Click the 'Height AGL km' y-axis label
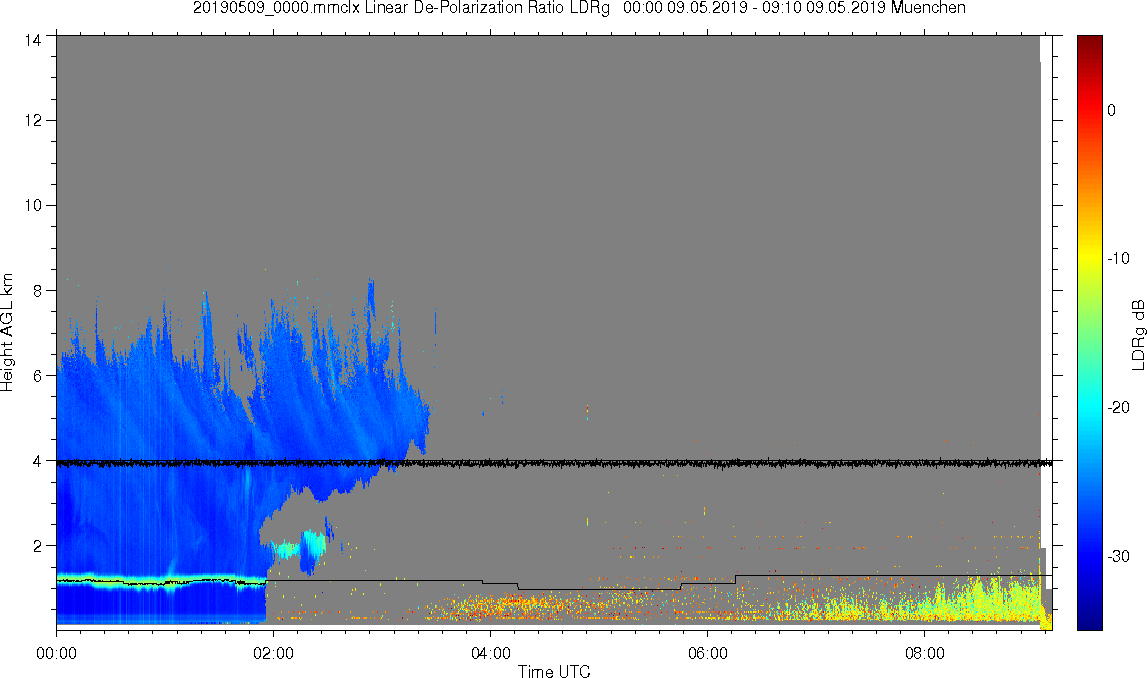1147x678 pixels. point(7,333)
